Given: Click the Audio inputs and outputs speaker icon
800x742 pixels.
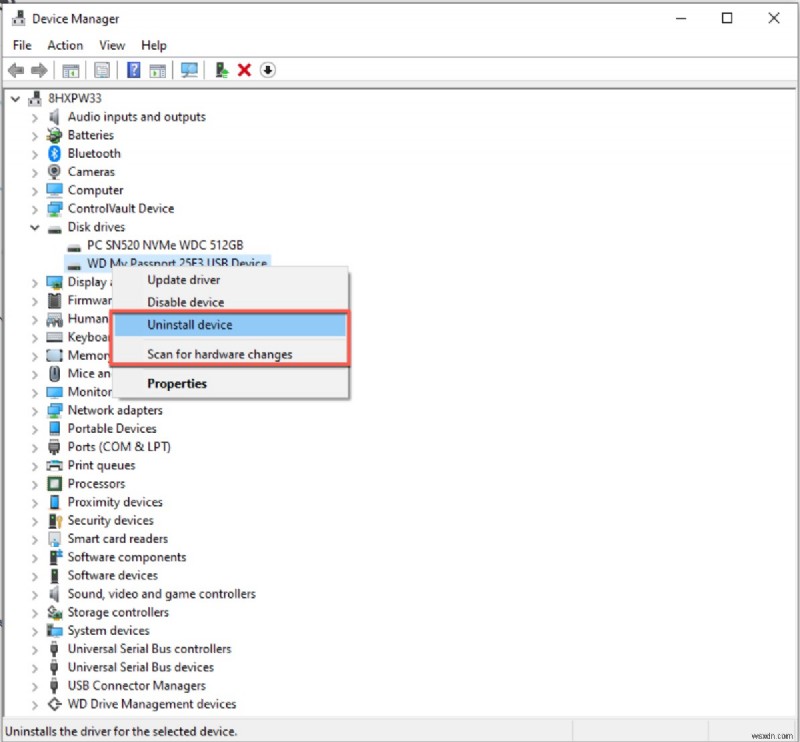Looking at the screenshot, I should pyautogui.click(x=54, y=116).
